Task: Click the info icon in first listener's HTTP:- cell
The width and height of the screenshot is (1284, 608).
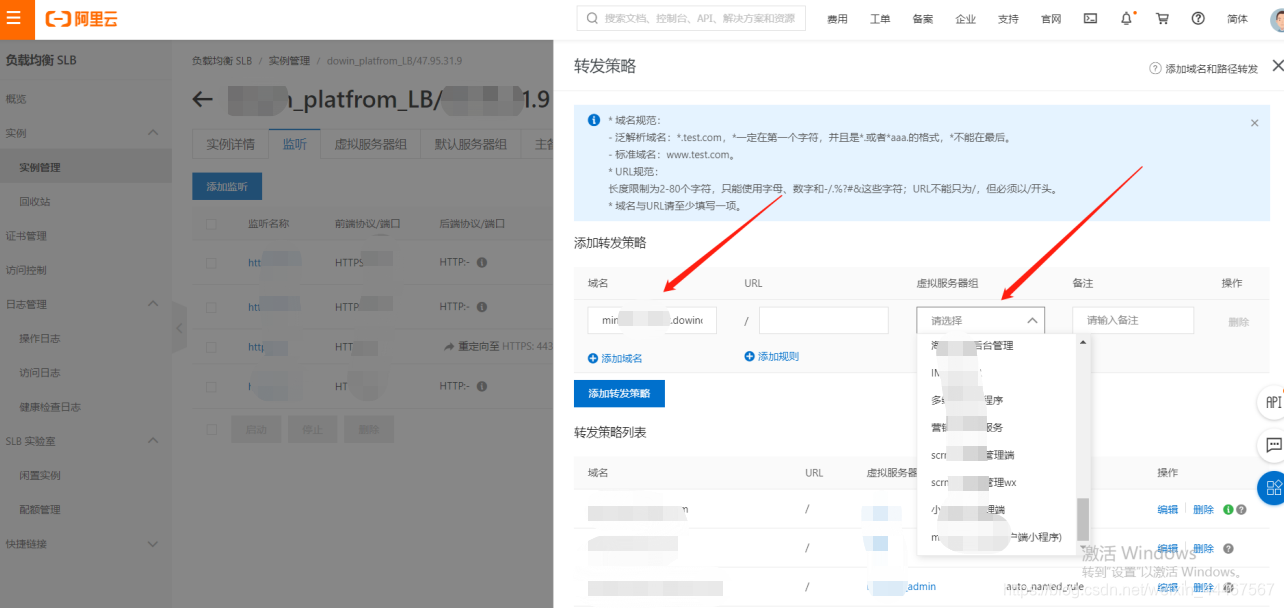Action: coord(481,263)
